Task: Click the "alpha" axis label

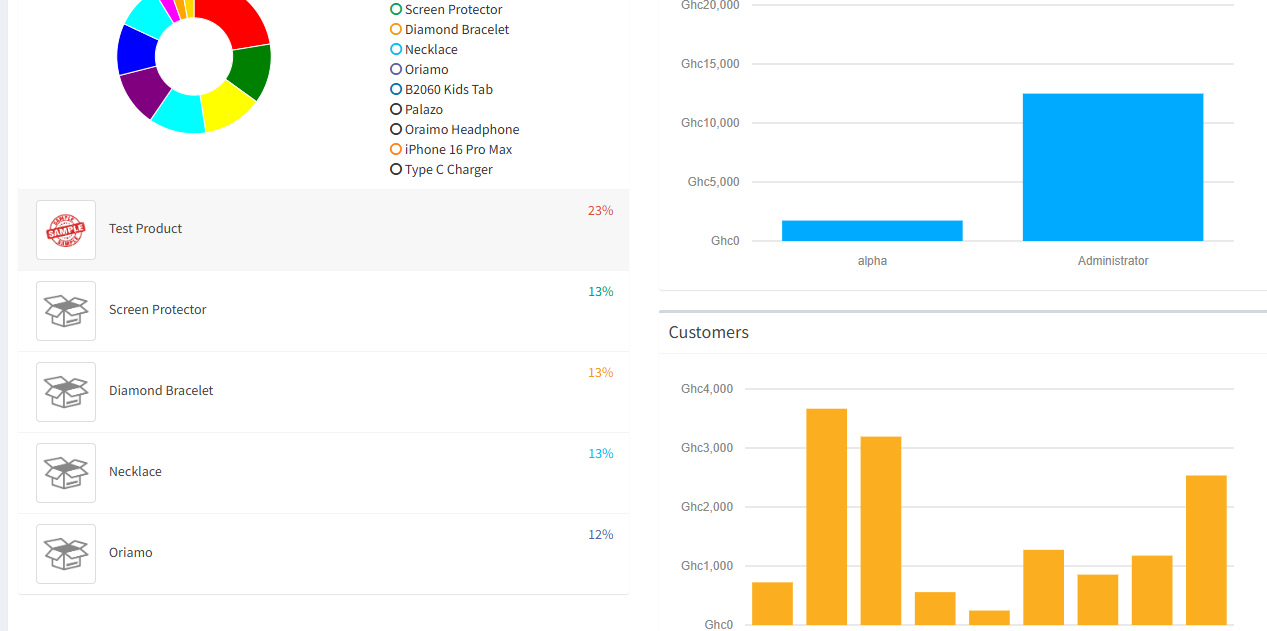Action: [872, 261]
